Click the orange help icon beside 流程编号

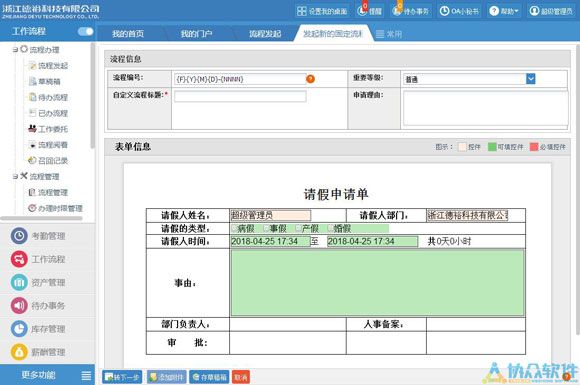[310, 79]
